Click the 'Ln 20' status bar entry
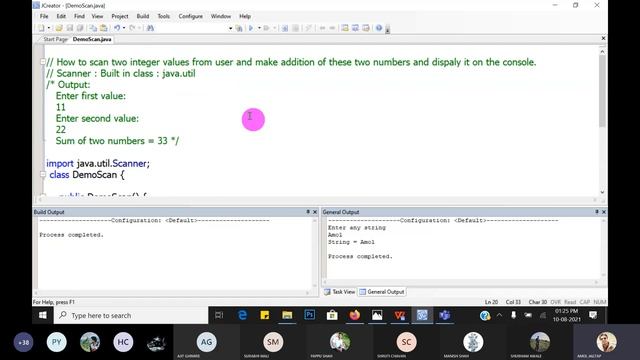640x360 pixels. (491, 302)
